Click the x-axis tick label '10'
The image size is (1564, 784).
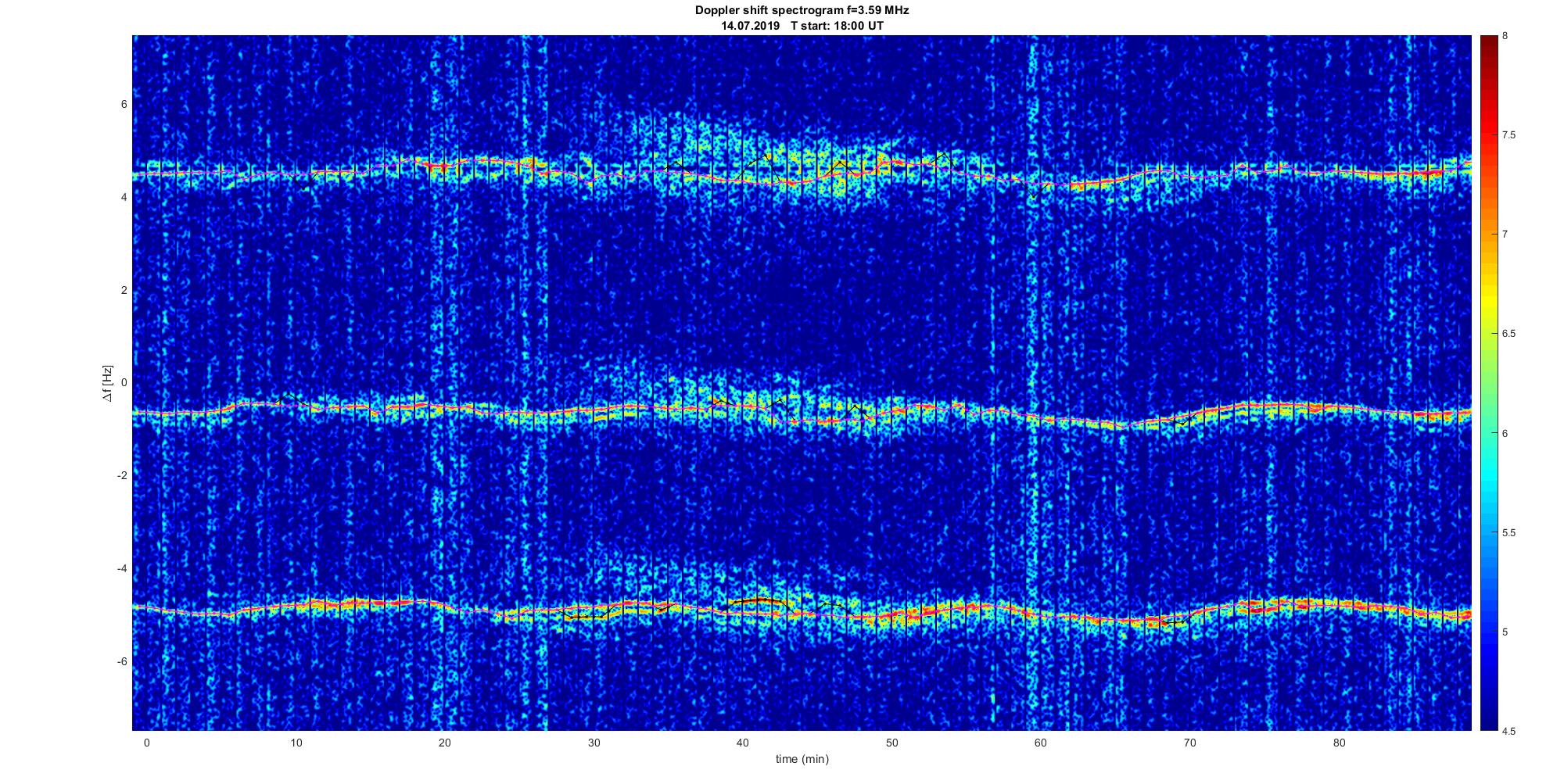(x=296, y=743)
